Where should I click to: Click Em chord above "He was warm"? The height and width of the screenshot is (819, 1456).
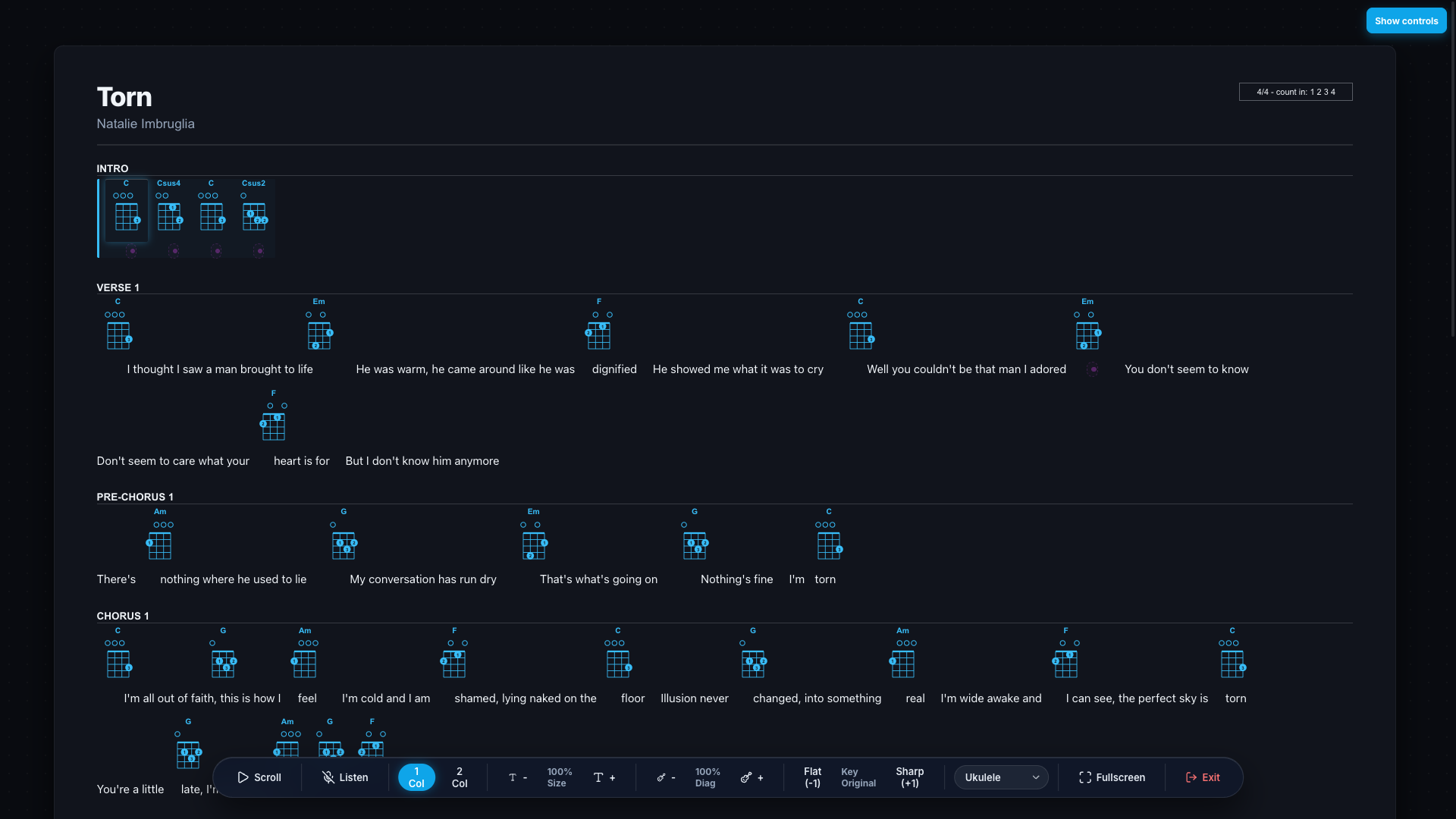(x=319, y=325)
